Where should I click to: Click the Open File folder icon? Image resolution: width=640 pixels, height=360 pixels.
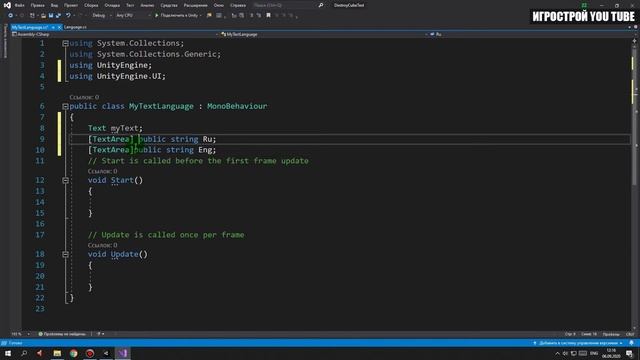[43, 16]
